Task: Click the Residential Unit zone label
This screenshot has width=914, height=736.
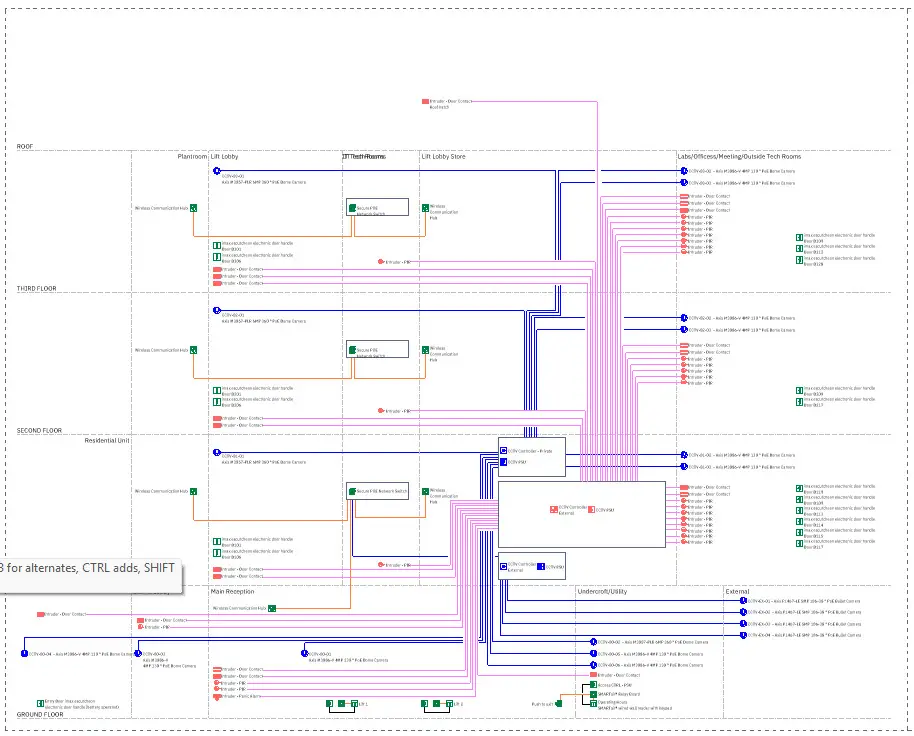Action: click(107, 441)
